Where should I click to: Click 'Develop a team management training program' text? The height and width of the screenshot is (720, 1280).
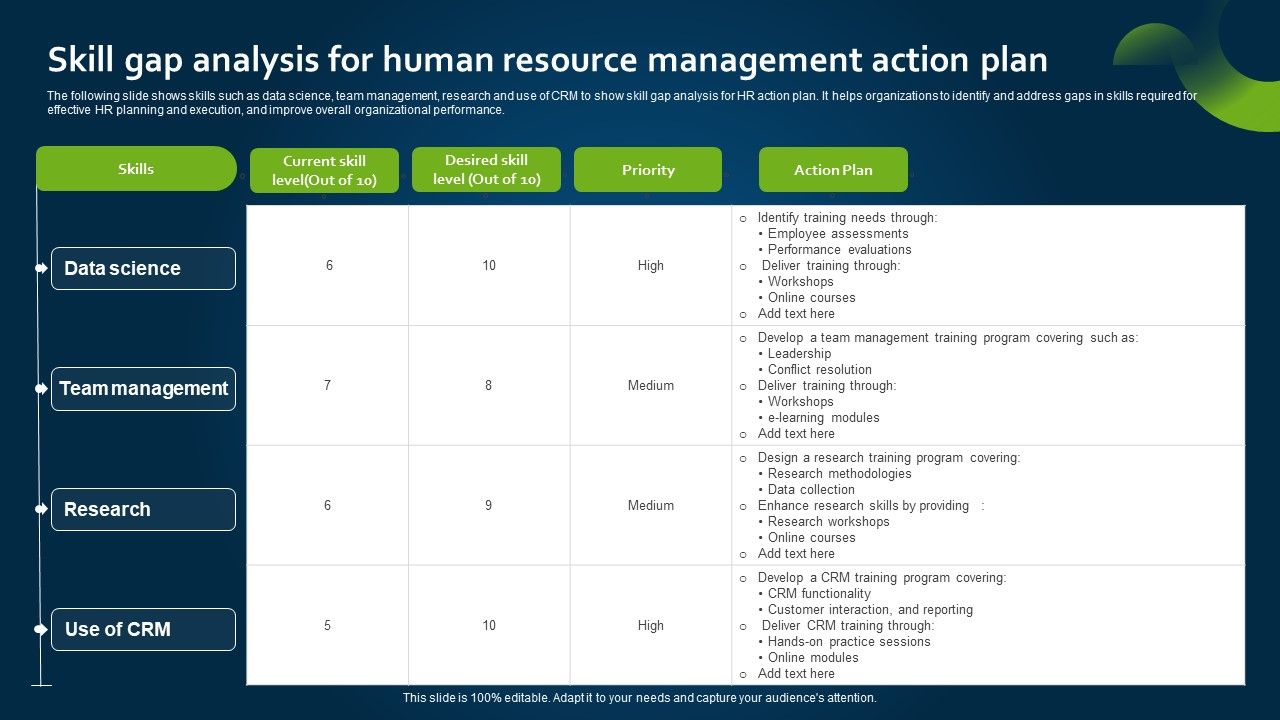pos(947,337)
